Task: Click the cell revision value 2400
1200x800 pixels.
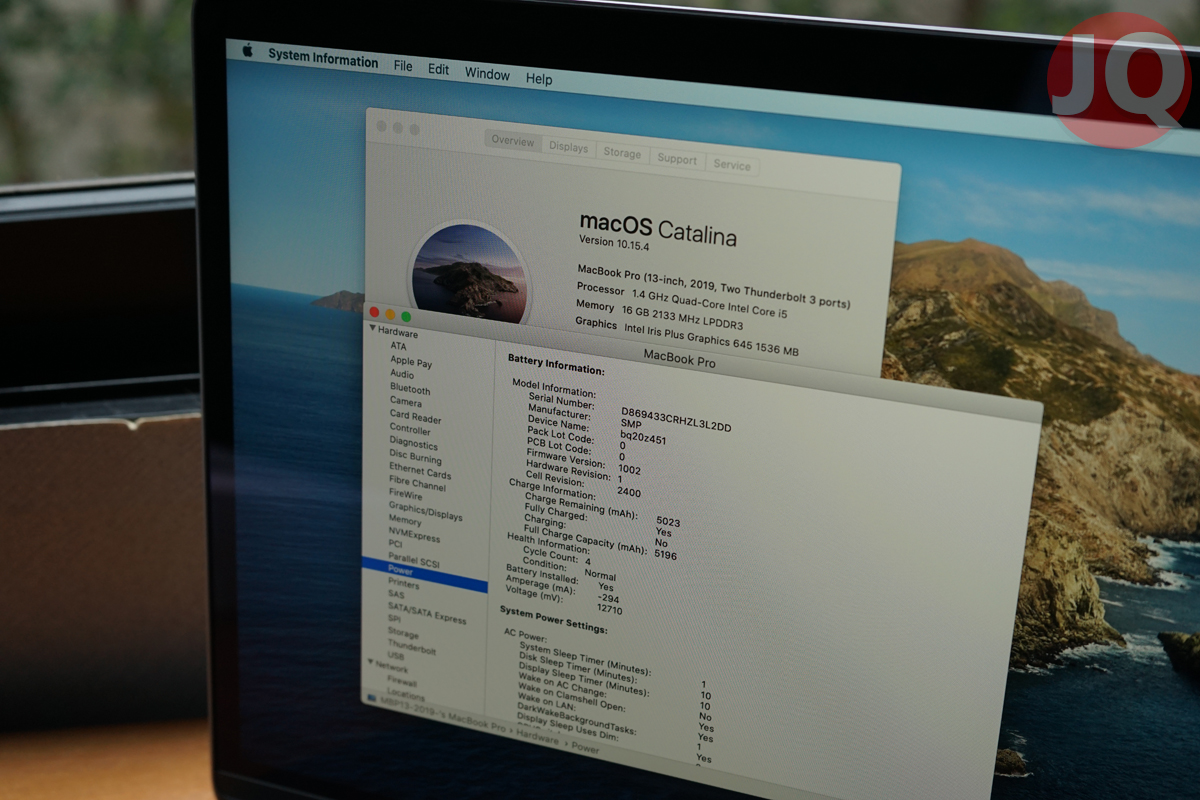Action: point(629,492)
